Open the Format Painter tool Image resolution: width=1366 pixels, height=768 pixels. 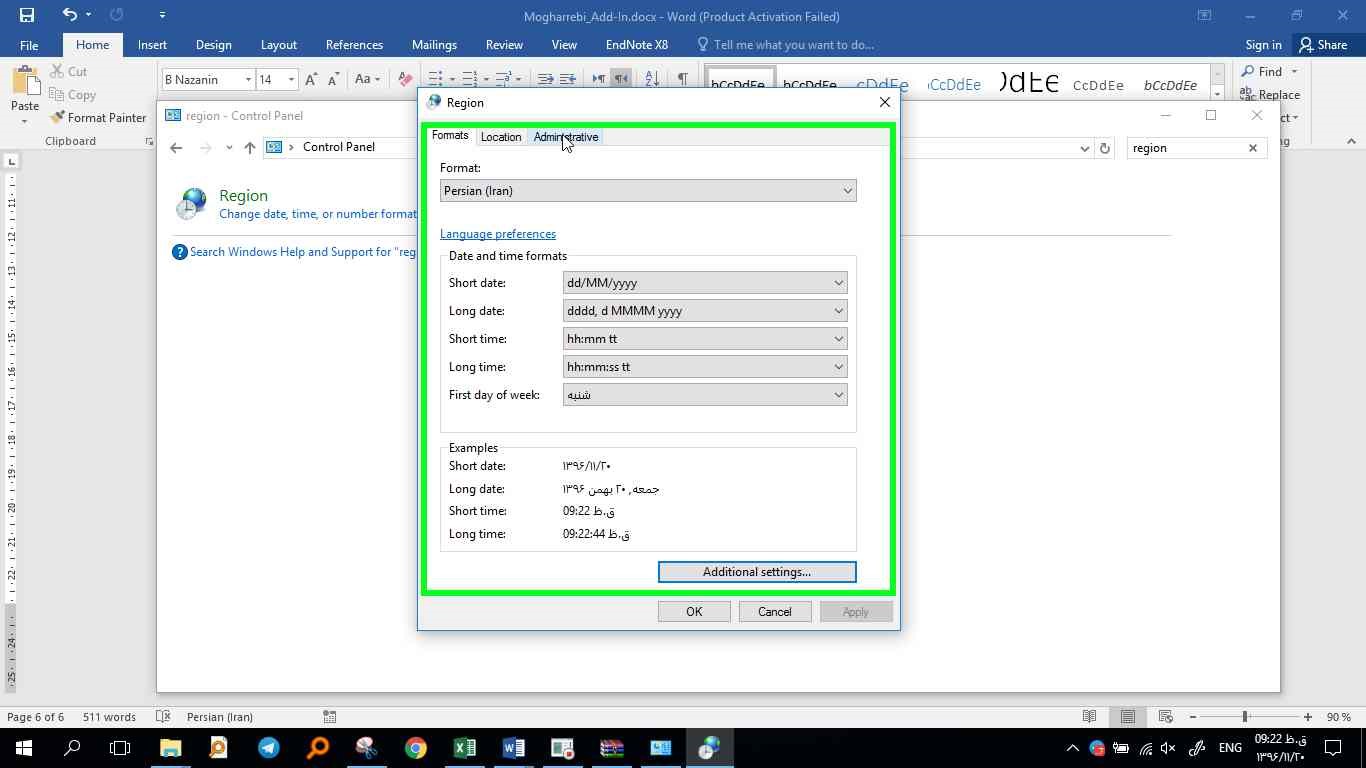(98, 117)
